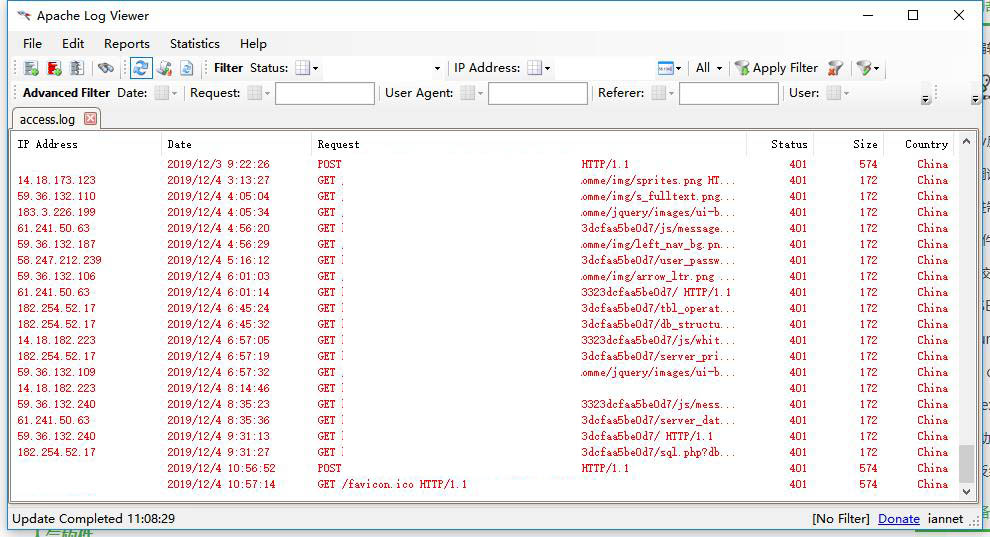This screenshot has width=990, height=537.
Task: Select row with IP 59.36.132.110
Action: click(483, 196)
